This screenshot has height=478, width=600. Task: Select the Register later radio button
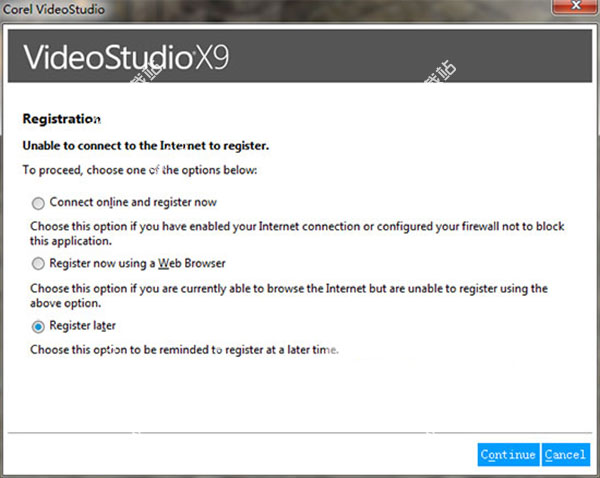pos(38,326)
